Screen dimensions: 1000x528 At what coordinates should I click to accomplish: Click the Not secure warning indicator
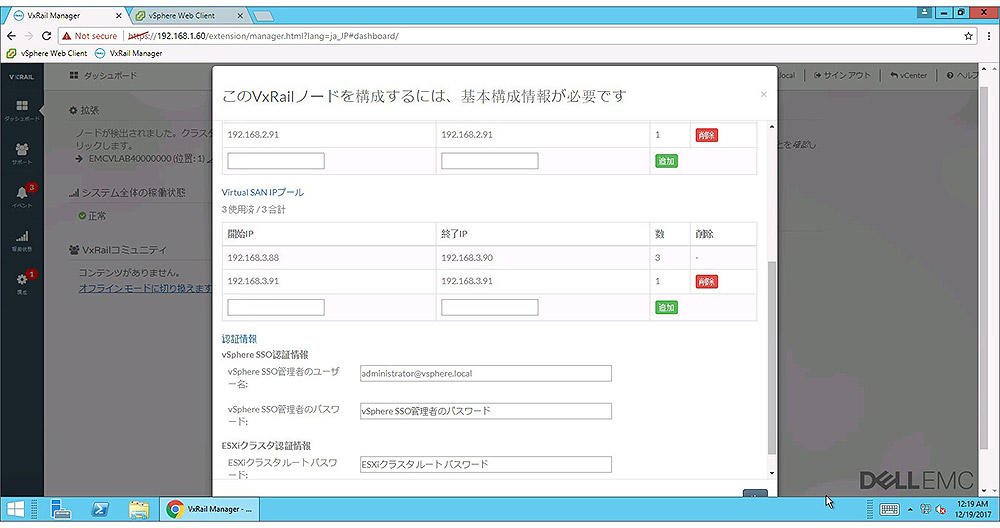tap(89, 36)
